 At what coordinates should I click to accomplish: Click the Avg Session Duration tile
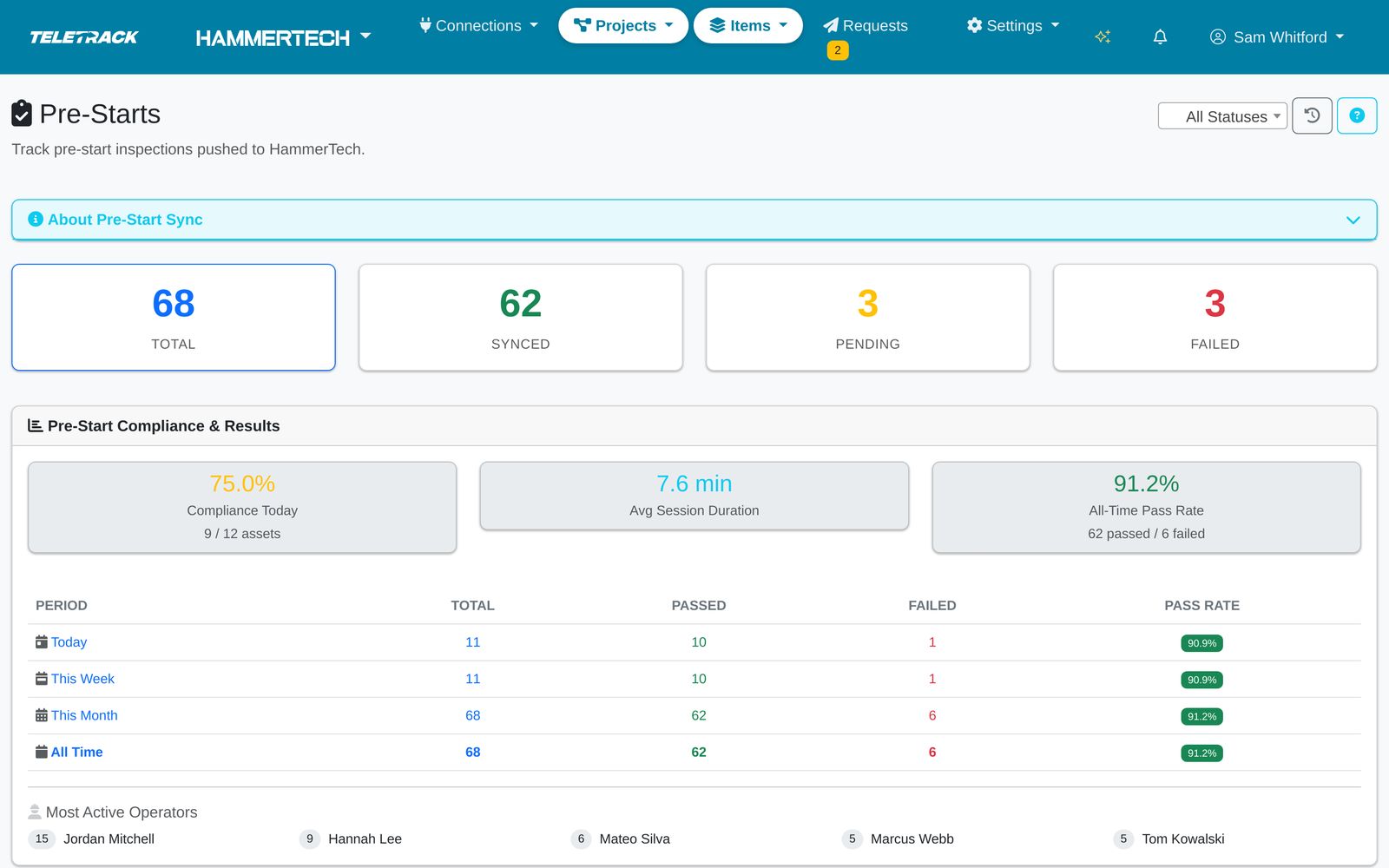[x=694, y=496]
